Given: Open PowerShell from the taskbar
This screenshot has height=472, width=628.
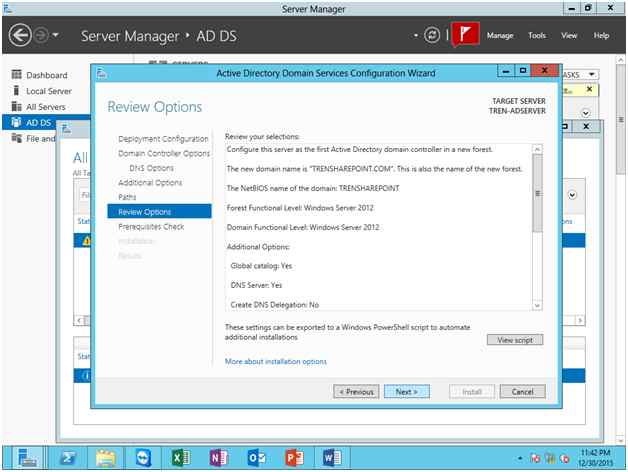Looking at the screenshot, I should [x=68, y=458].
